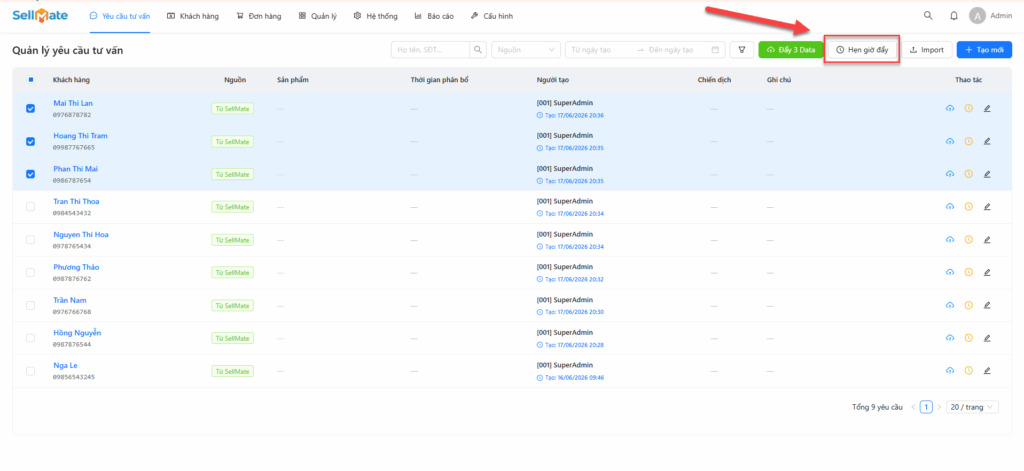Click the green Đẩy 3 Data button

tap(792, 50)
